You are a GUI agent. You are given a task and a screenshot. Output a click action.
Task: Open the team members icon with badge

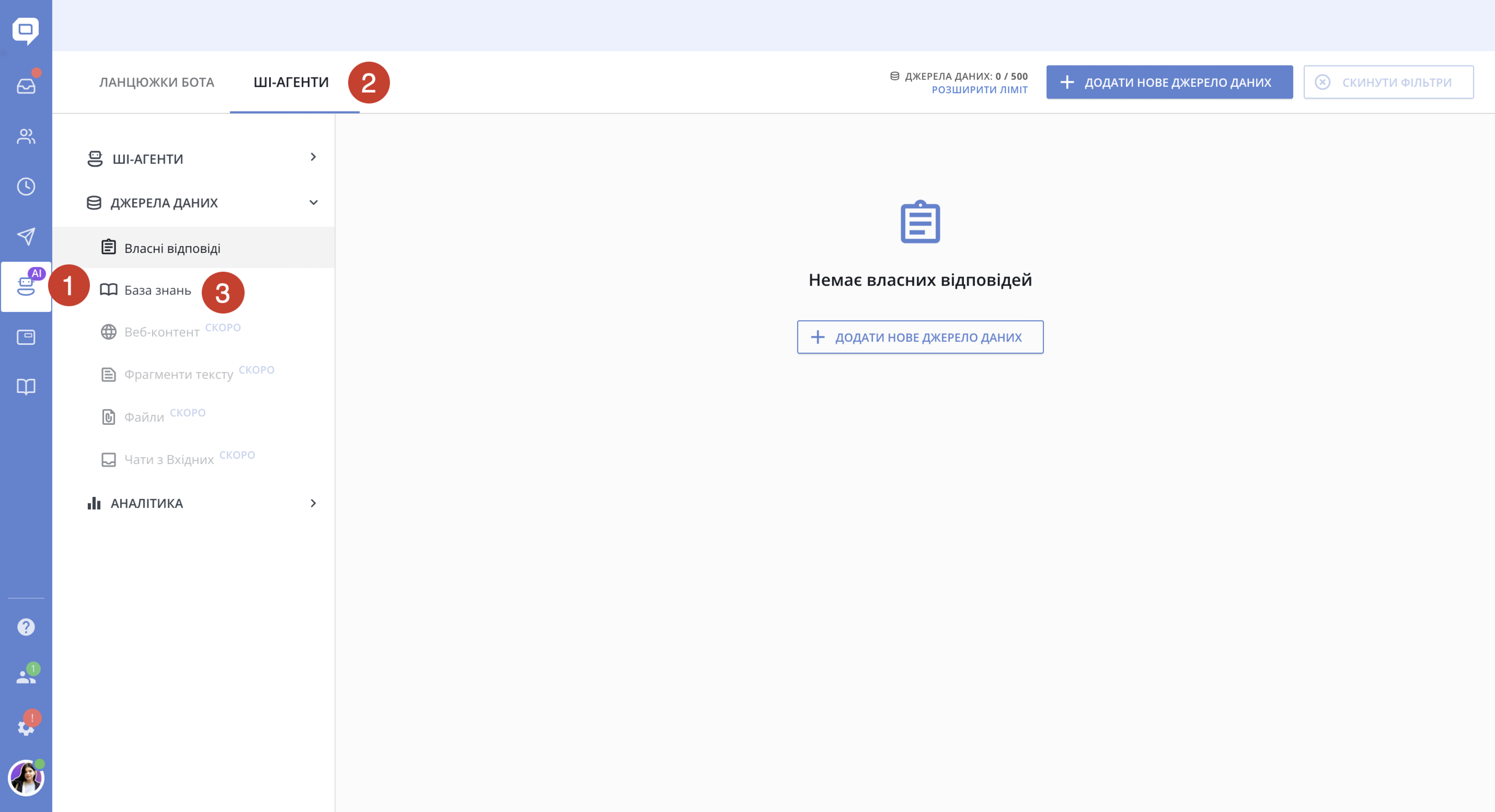pos(26,676)
